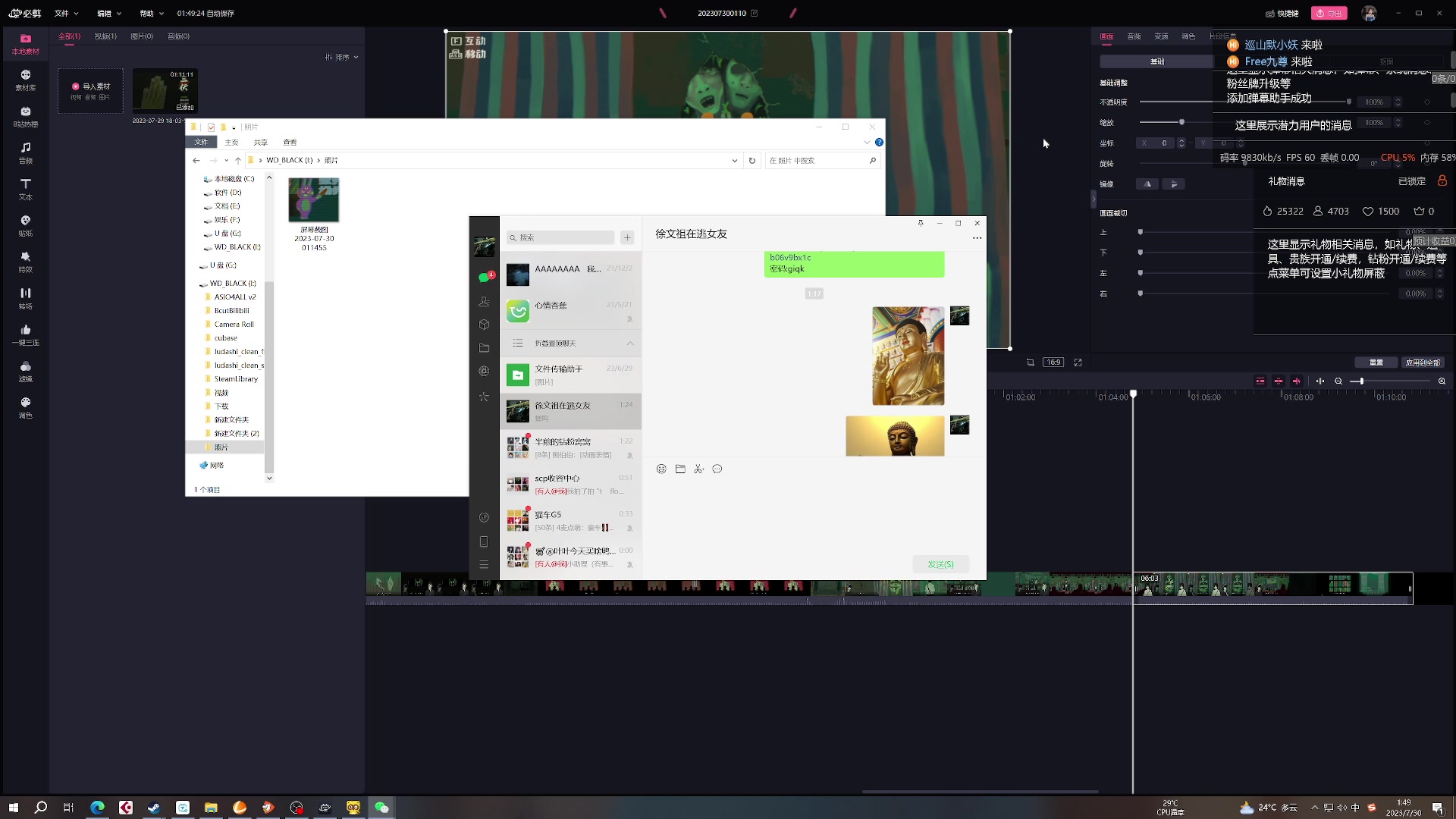Image resolution: width=1456 pixels, height=819 pixels.
Task: Toggle the 已锁定 lock icon in overlay
Action: [x=1442, y=180]
